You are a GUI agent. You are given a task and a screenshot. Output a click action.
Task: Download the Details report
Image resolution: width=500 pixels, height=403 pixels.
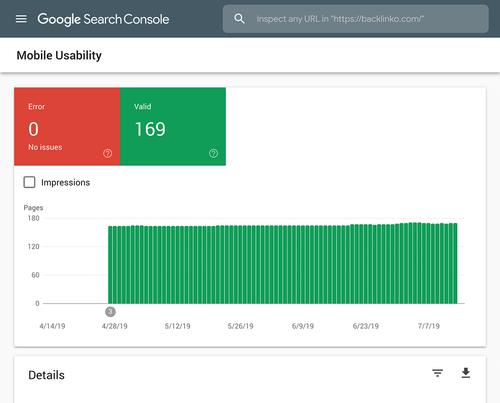click(466, 373)
